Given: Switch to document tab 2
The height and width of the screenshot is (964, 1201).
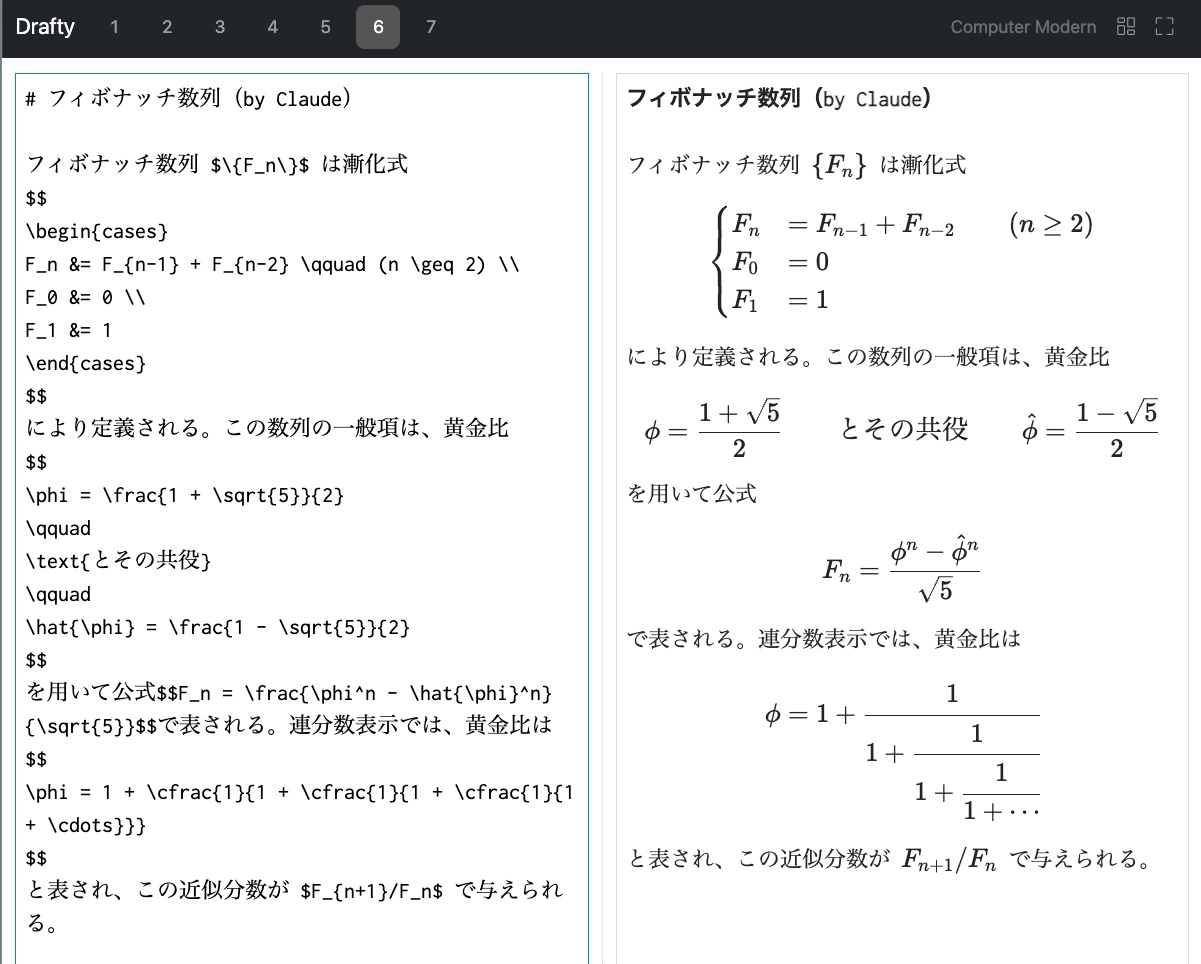Looking at the screenshot, I should click(167, 27).
